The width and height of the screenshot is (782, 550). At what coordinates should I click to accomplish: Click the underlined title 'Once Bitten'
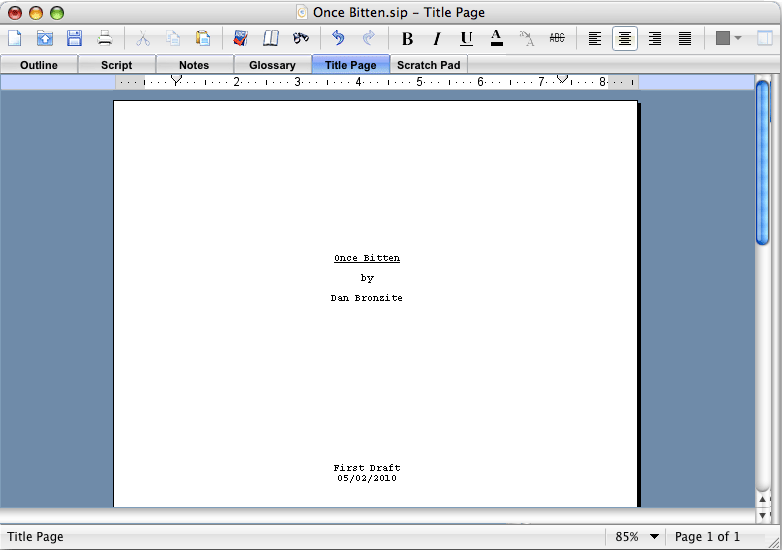tap(367, 258)
